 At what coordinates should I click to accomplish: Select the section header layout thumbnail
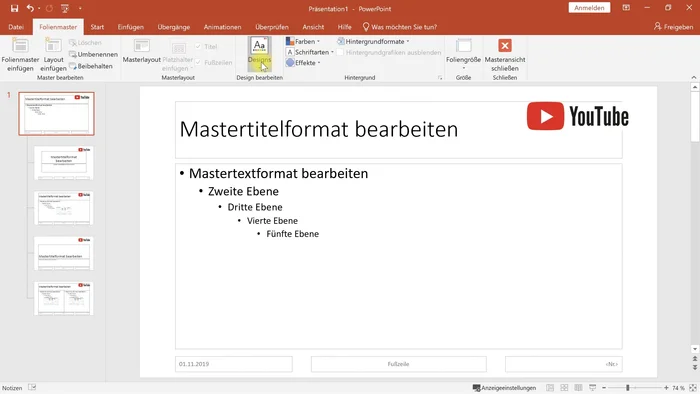(64, 253)
